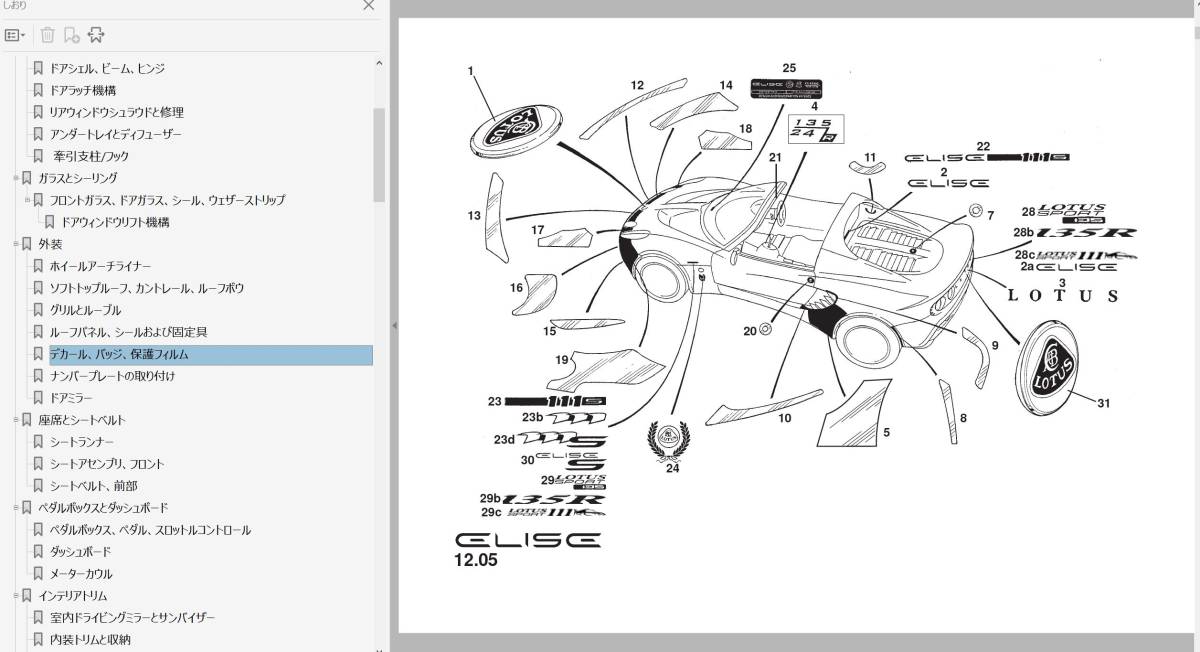Click bookmark icon beside ドアシェル、ビーム、ヒンジ
Viewport: 1200px width, 652px height.
coord(38,69)
